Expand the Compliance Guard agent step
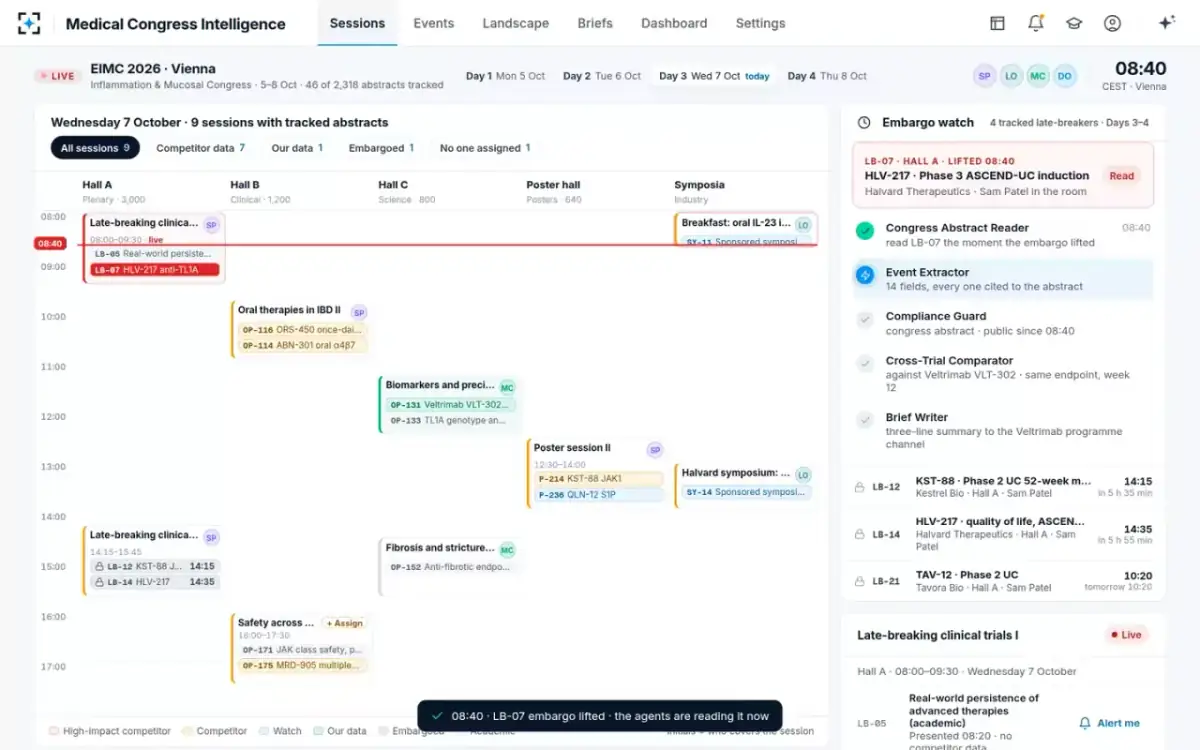 click(1003, 323)
